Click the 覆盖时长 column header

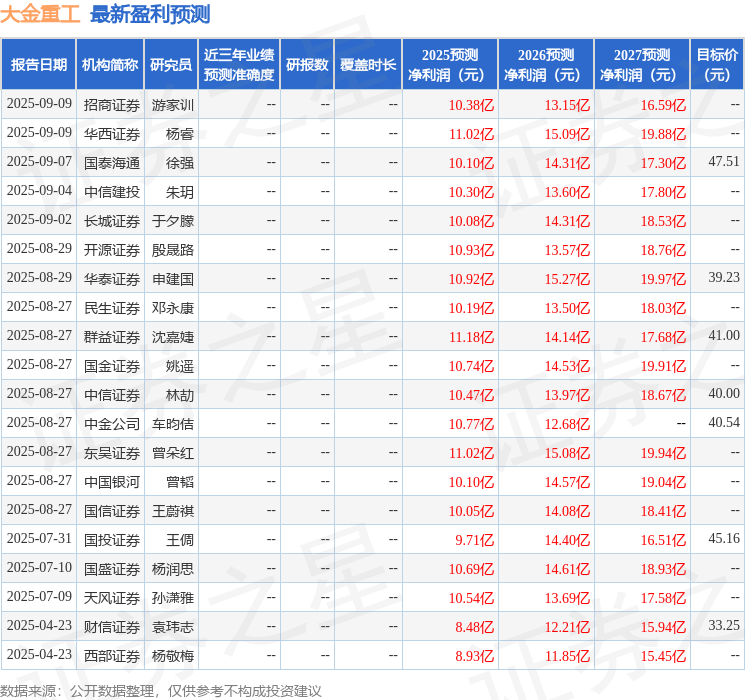[x=368, y=65]
